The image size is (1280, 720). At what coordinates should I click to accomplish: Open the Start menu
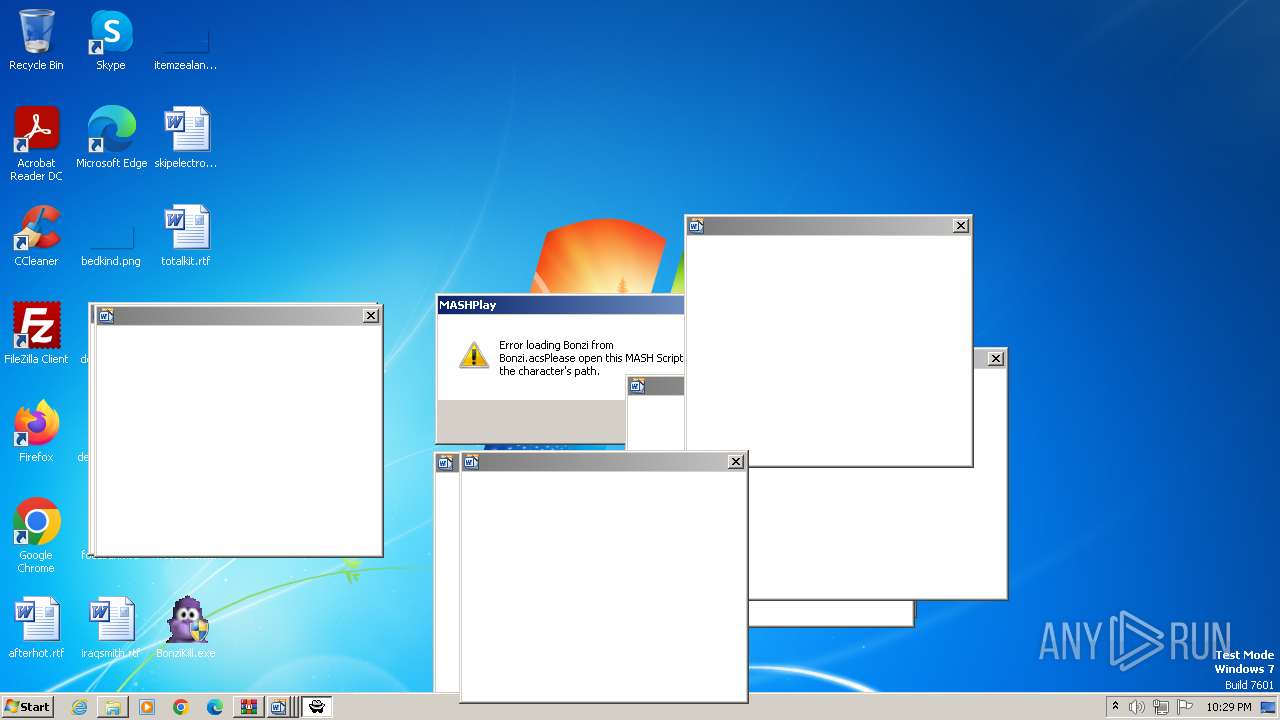tap(28, 707)
